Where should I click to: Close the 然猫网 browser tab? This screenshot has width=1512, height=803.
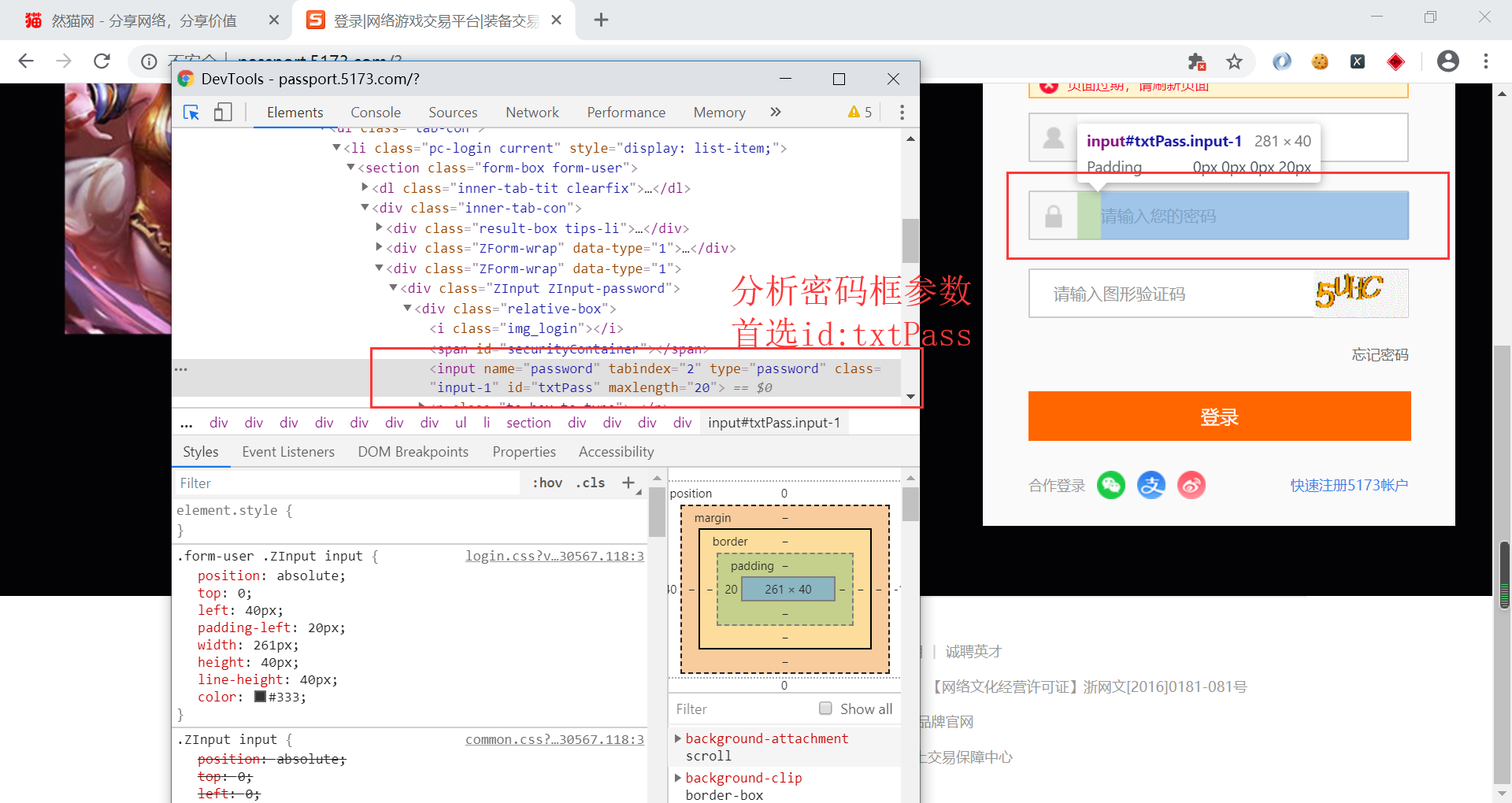tap(274, 20)
